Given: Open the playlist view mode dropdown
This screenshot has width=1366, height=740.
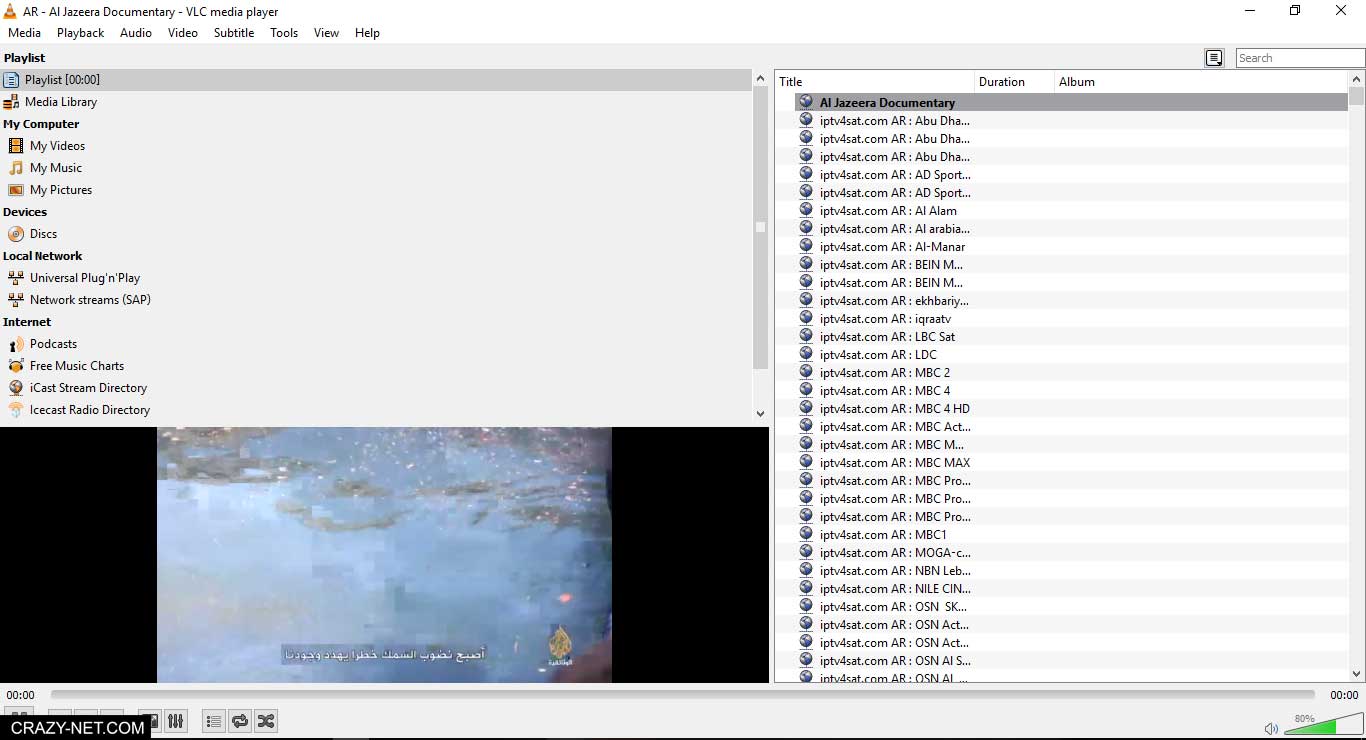Looking at the screenshot, I should point(1214,58).
